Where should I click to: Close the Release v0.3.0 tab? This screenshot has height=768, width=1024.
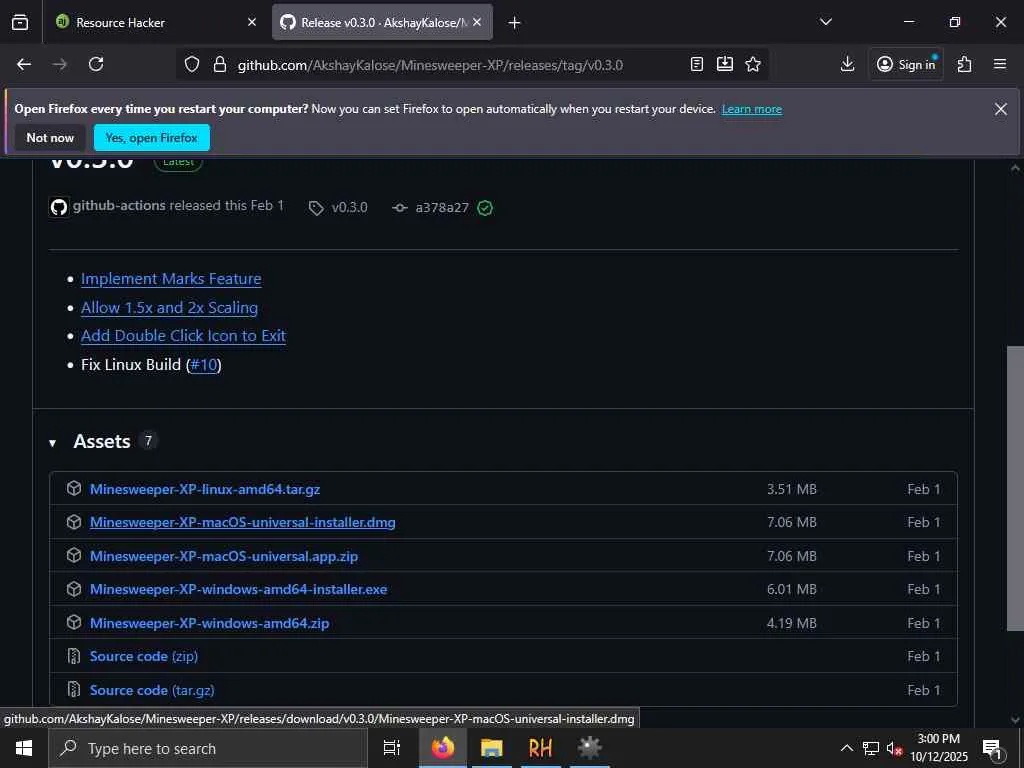pos(477,22)
